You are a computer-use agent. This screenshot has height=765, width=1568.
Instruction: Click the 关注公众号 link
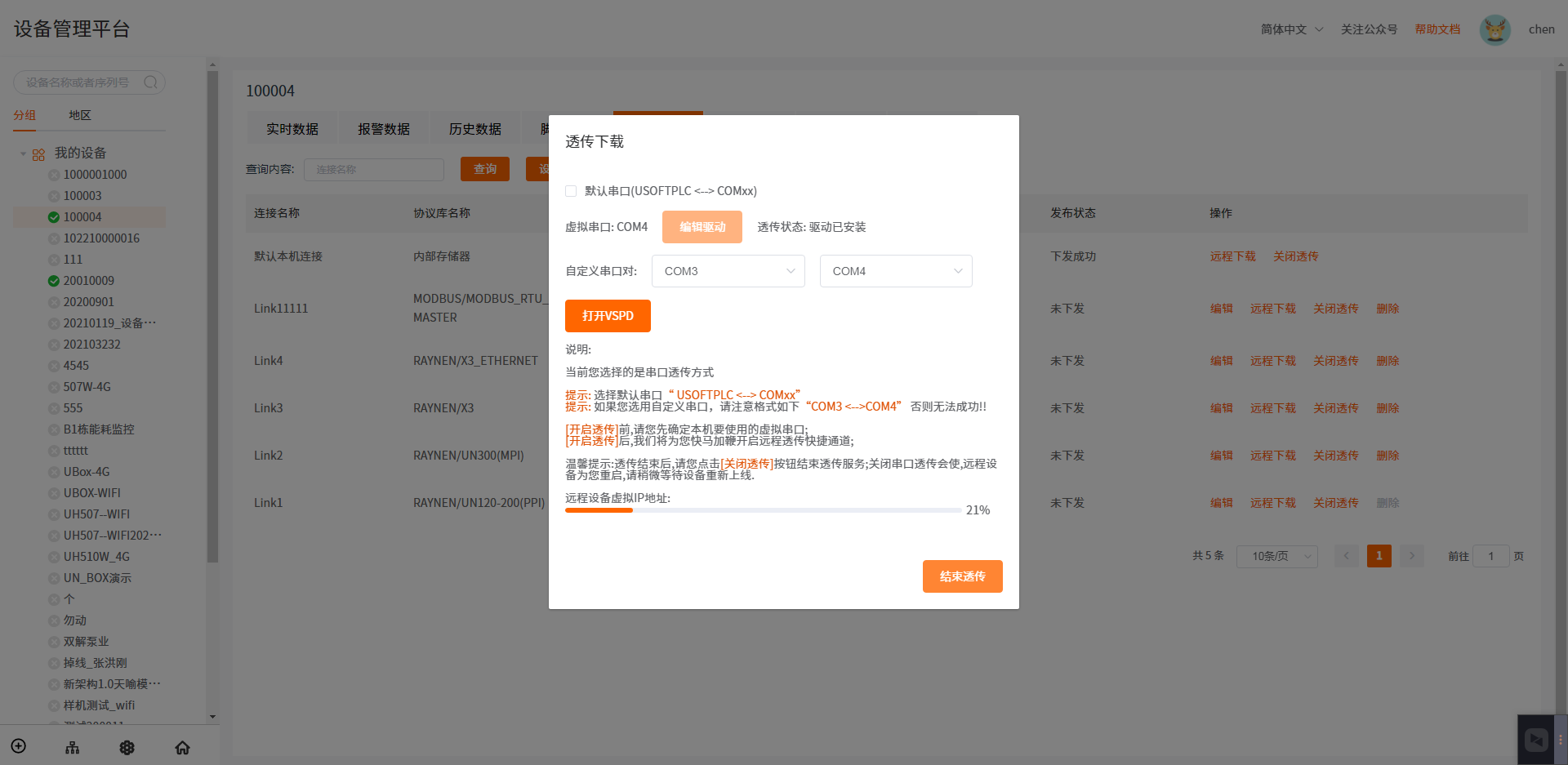click(1369, 29)
